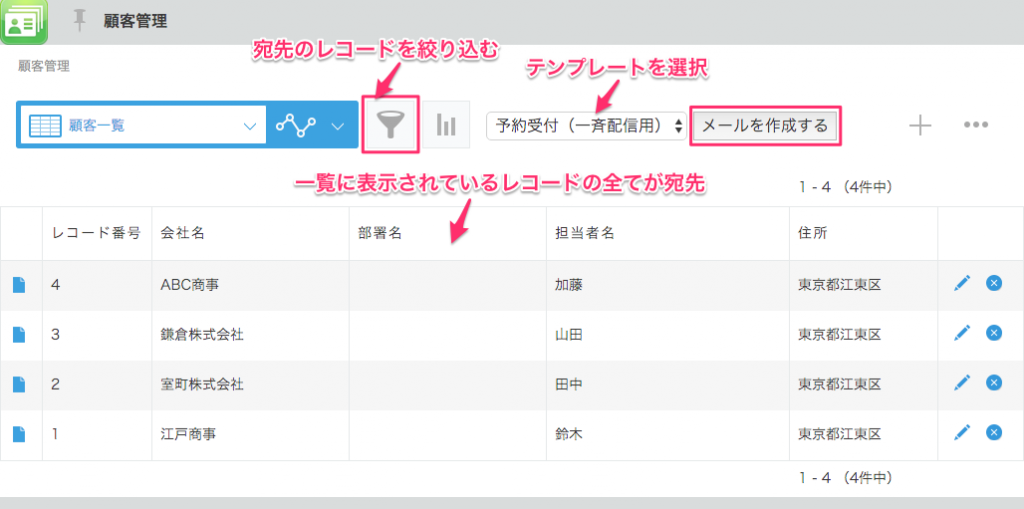Viewport: 1024px width, 509px height.
Task: Click the 会社名 column header
Action: pyautogui.click(x=250, y=234)
